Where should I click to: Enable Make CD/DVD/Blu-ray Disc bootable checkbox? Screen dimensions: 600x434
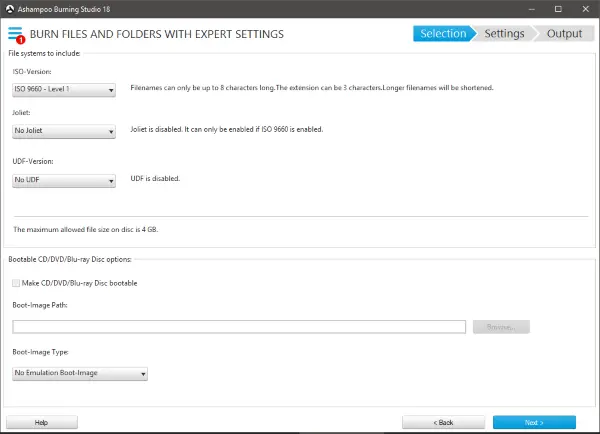pos(16,283)
